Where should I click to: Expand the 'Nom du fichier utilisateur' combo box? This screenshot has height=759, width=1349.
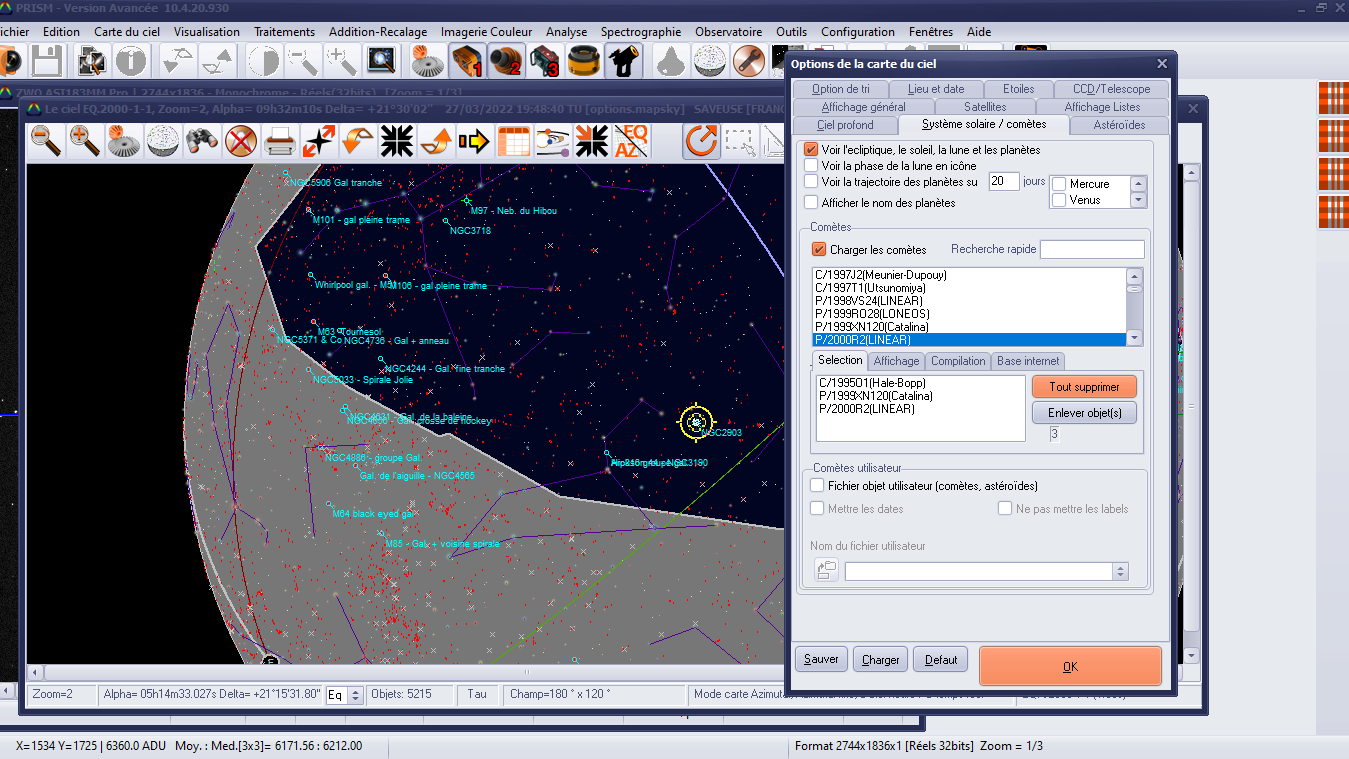1120,572
